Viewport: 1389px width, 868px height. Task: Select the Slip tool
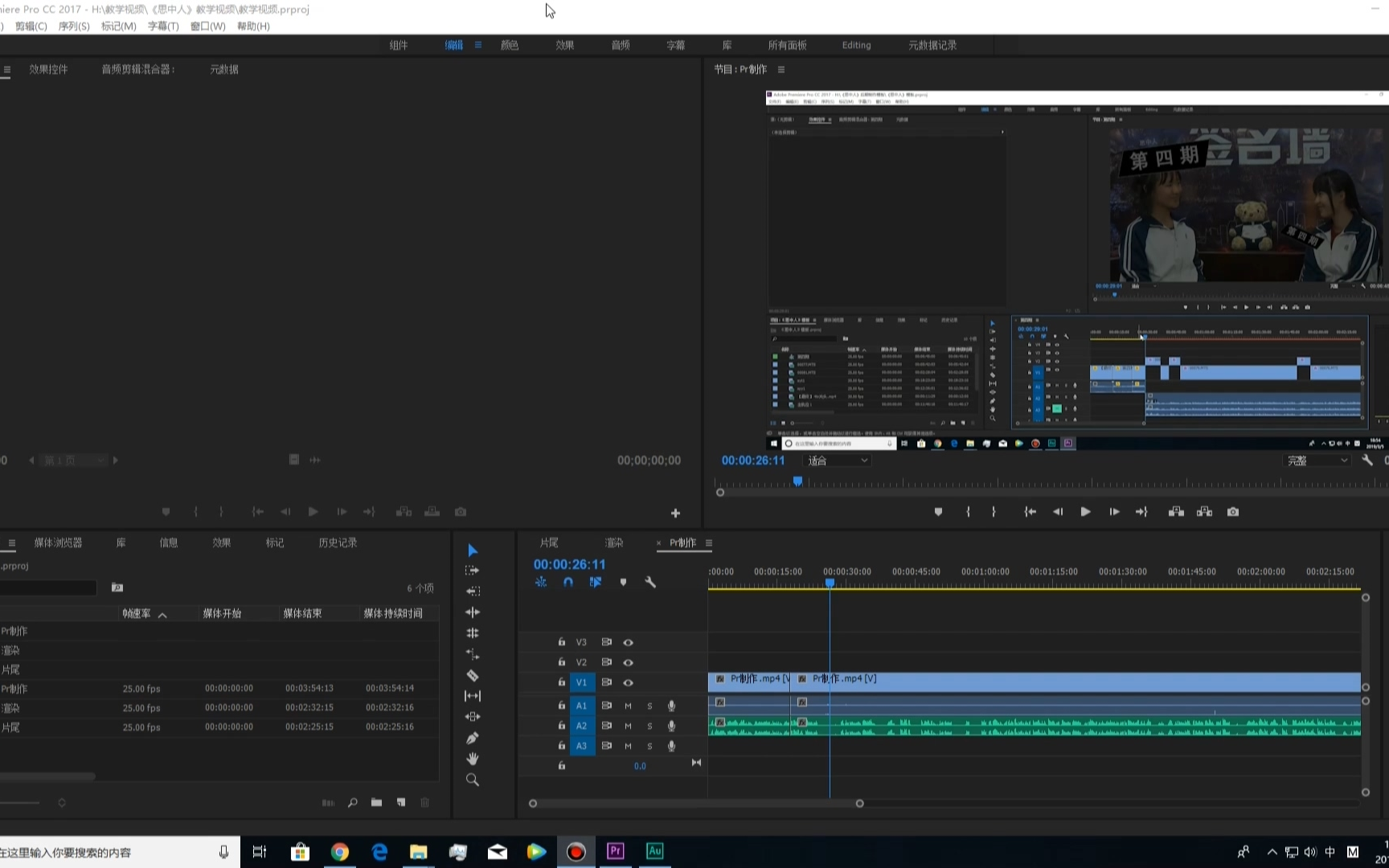(473, 696)
